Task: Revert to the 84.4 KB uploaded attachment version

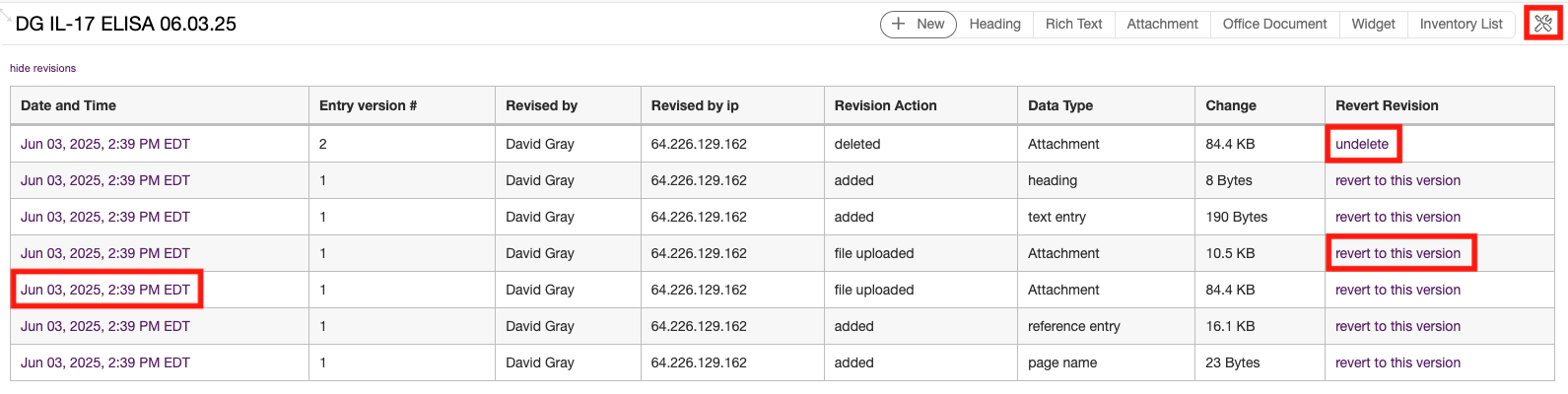Action: pos(1398,290)
